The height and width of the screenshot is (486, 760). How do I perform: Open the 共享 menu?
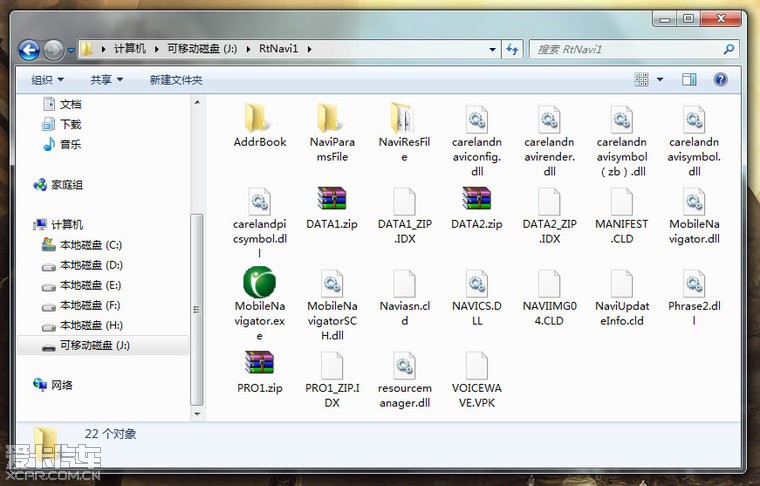point(106,79)
